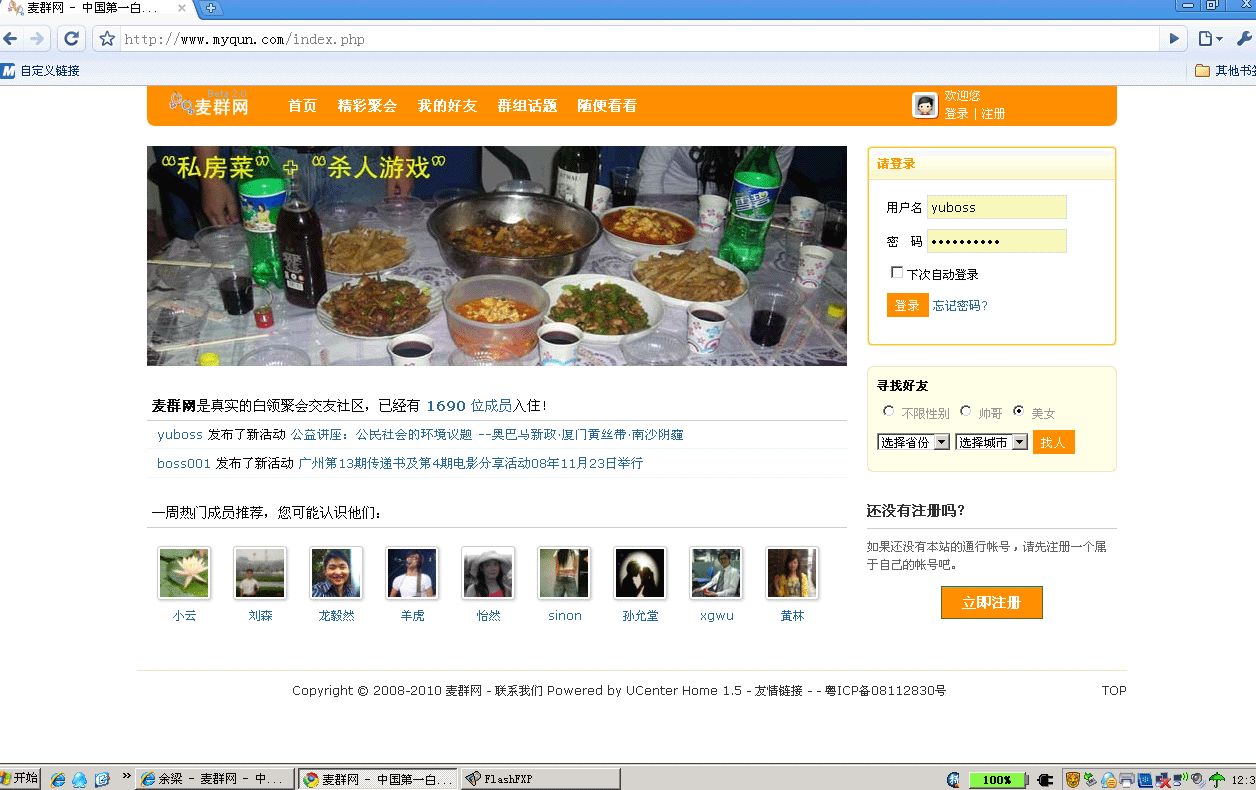
Task: Open the 精彩聚会 navigation item
Action: 367,106
